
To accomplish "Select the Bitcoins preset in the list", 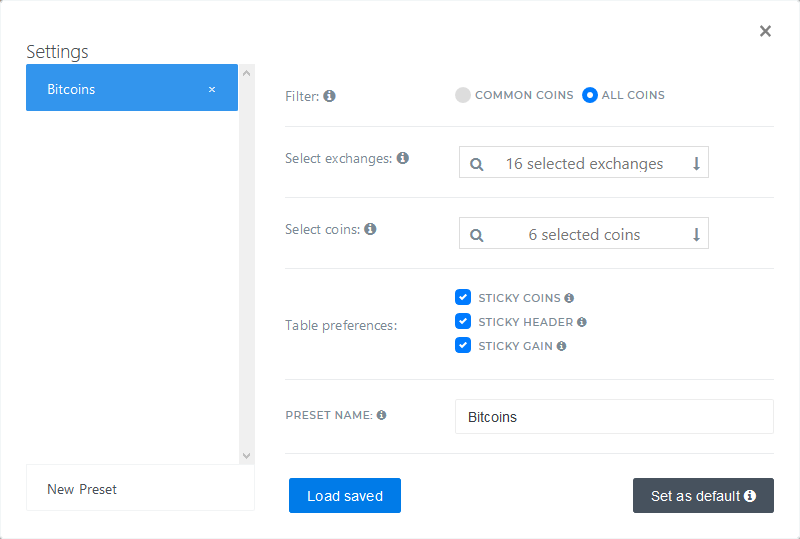I will point(132,87).
